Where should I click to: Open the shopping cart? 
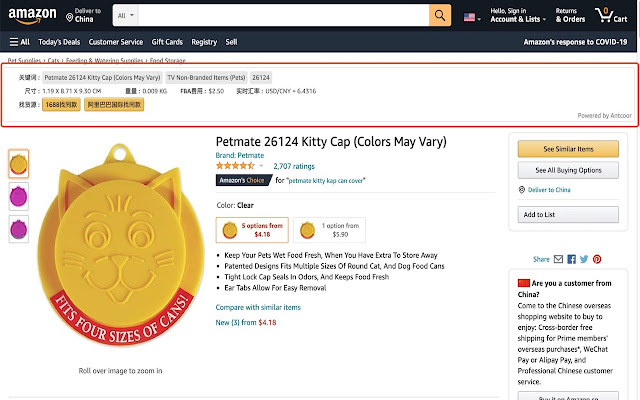click(x=604, y=15)
